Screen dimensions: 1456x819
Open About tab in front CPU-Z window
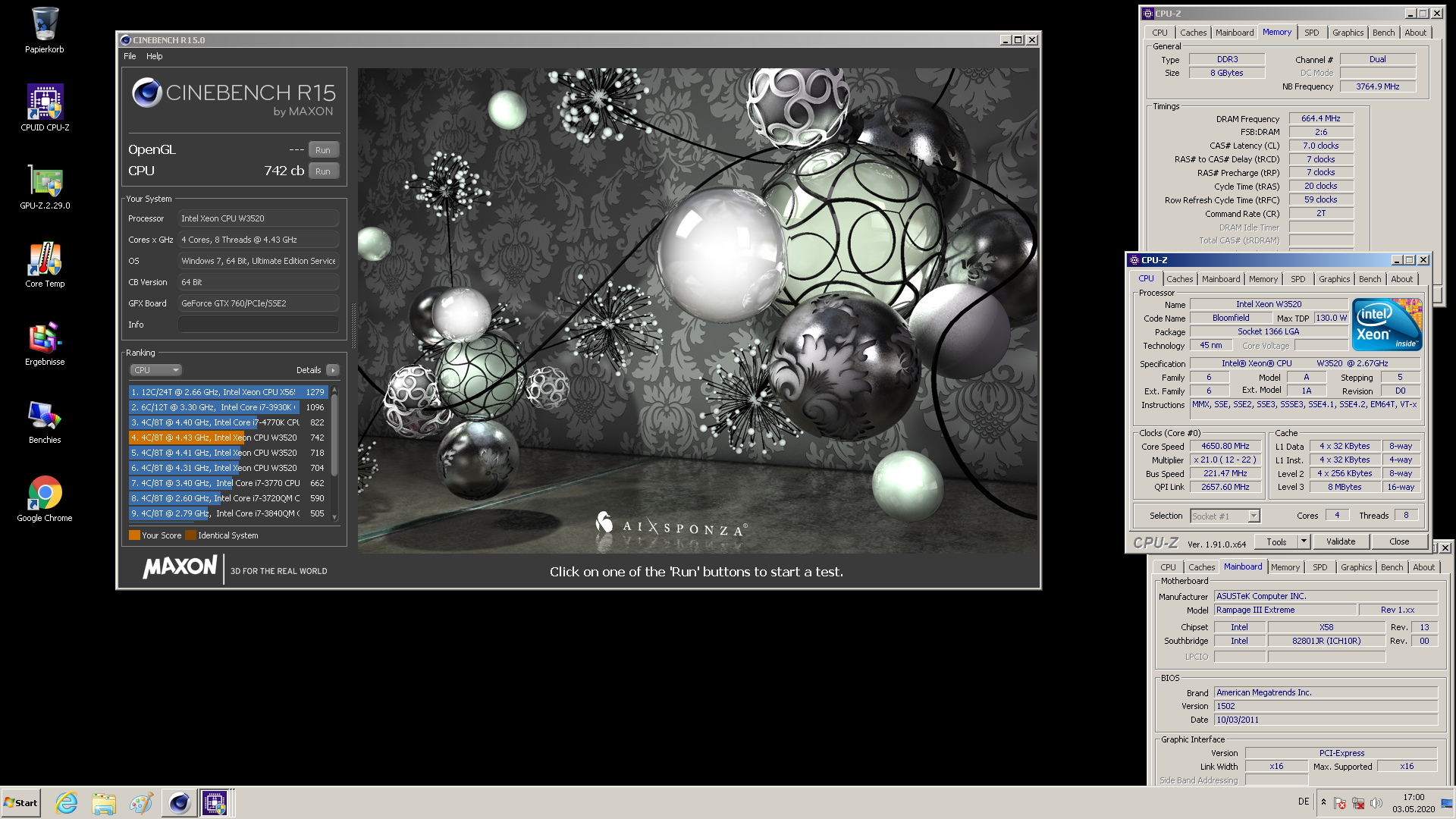(1401, 279)
